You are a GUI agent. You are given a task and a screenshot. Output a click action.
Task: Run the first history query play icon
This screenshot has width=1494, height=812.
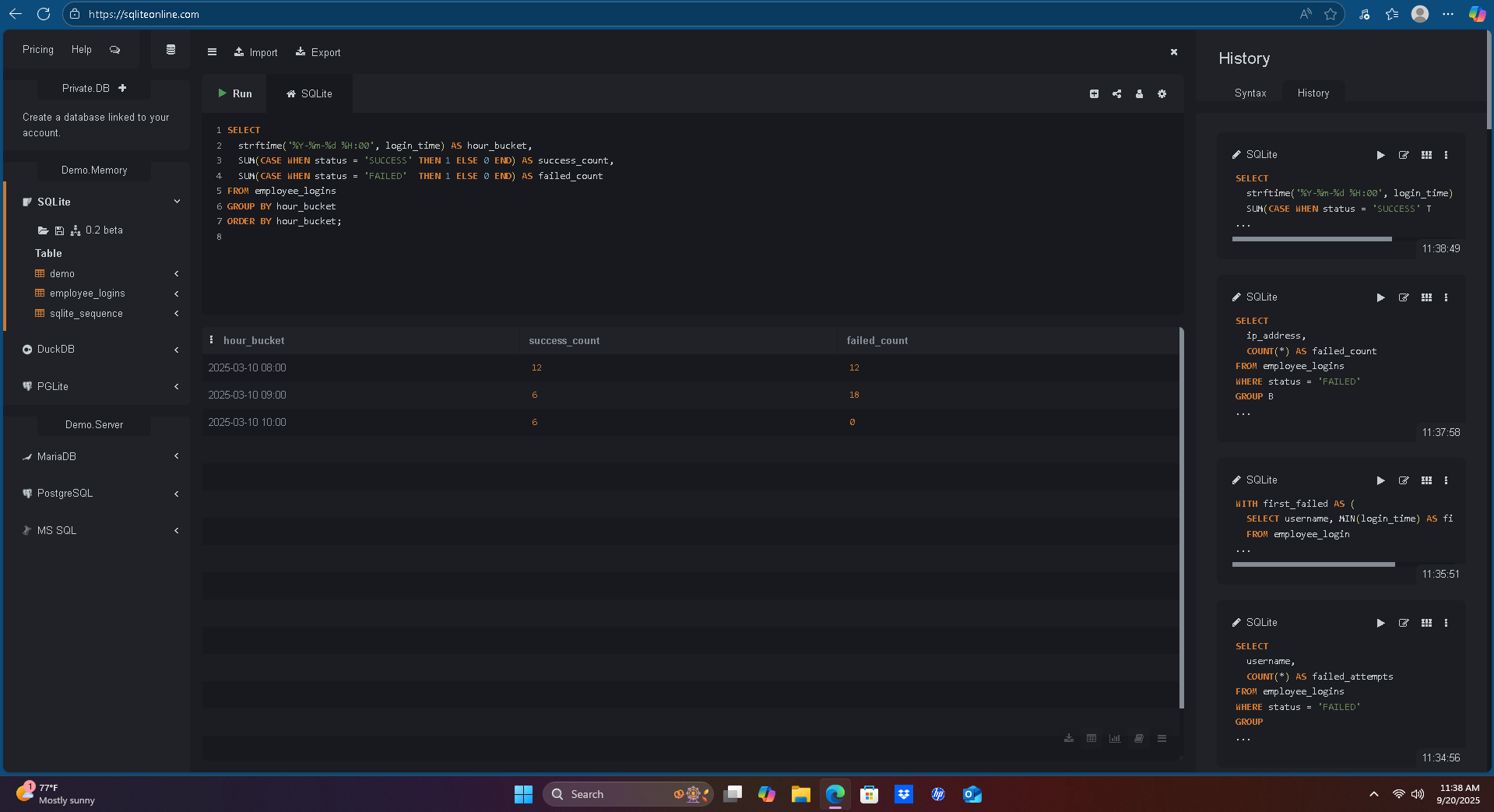tap(1380, 155)
